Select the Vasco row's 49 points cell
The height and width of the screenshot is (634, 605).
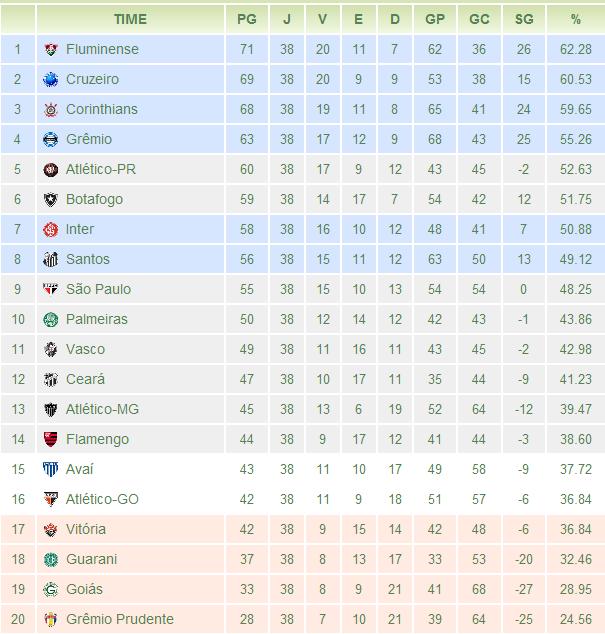click(x=247, y=349)
